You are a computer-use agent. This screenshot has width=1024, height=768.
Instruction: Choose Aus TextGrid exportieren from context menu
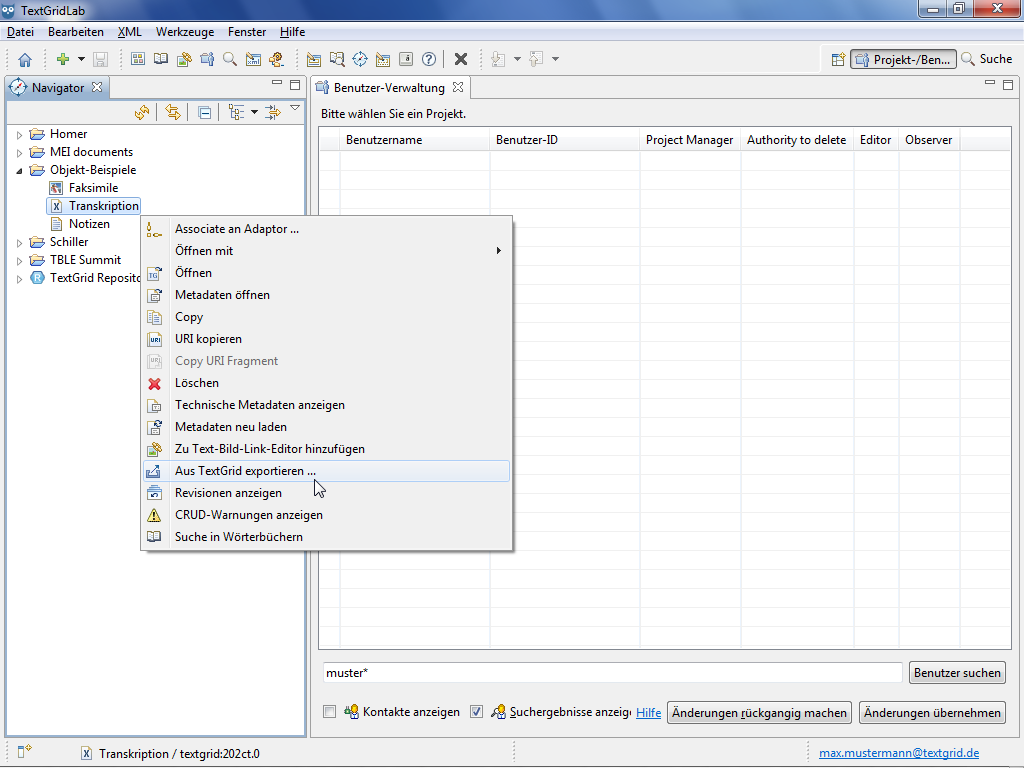245,471
